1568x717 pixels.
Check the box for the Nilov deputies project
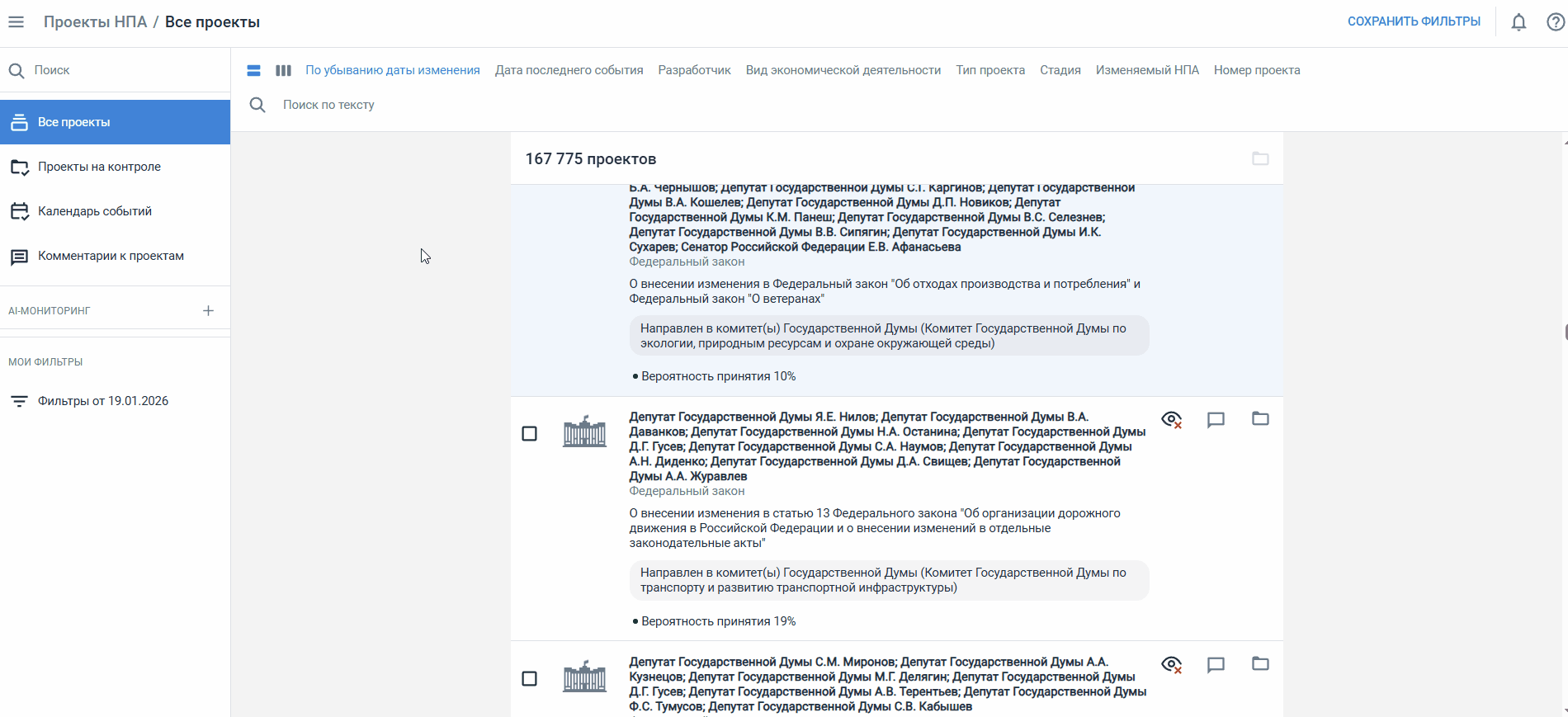coord(530,434)
